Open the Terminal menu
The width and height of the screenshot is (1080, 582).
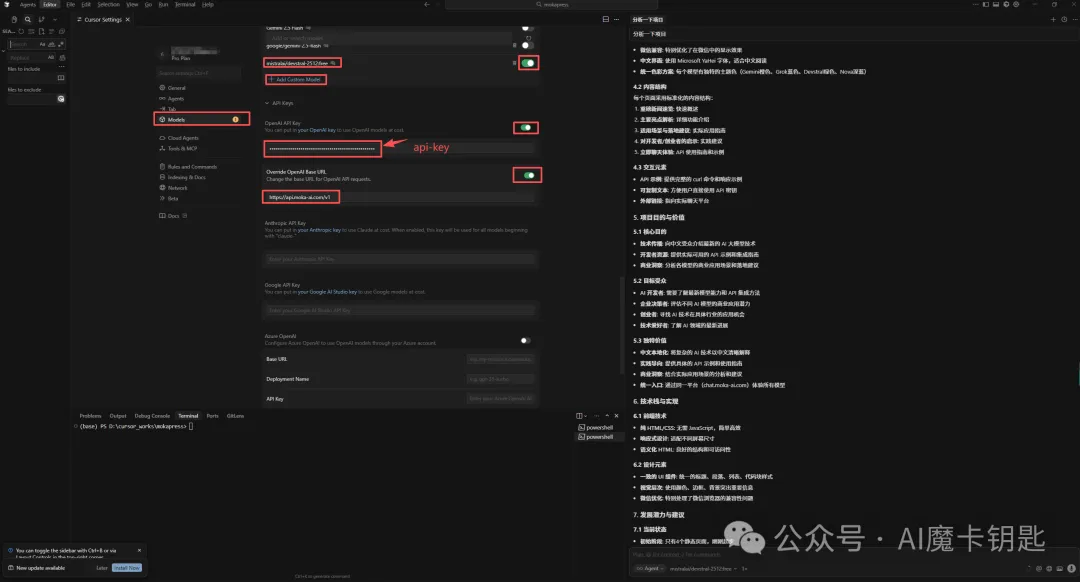click(185, 4)
